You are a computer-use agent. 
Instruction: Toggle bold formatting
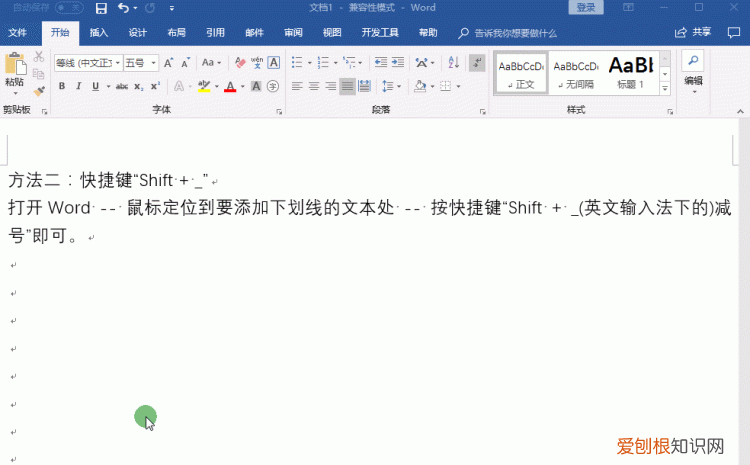click(x=62, y=86)
